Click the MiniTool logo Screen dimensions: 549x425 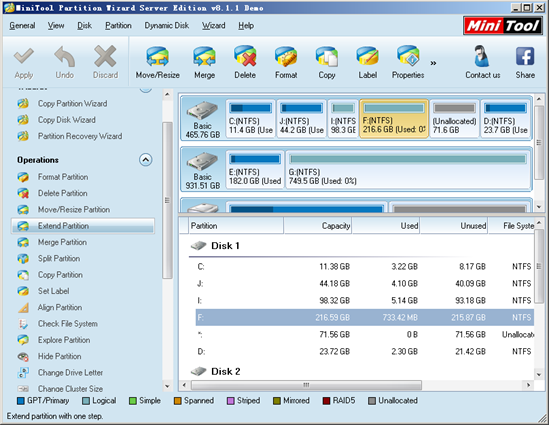503,26
